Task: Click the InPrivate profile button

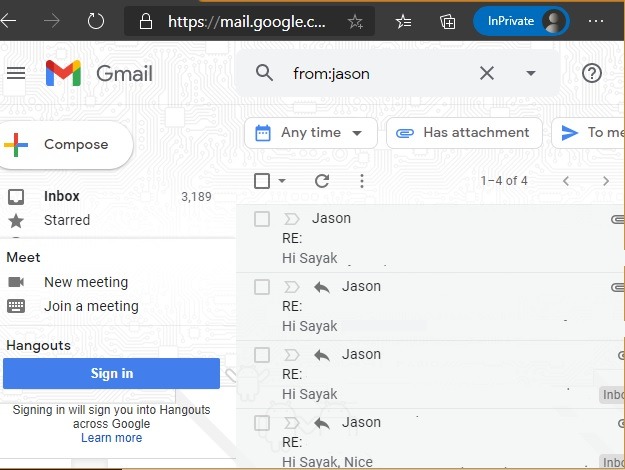Action: (x=521, y=21)
